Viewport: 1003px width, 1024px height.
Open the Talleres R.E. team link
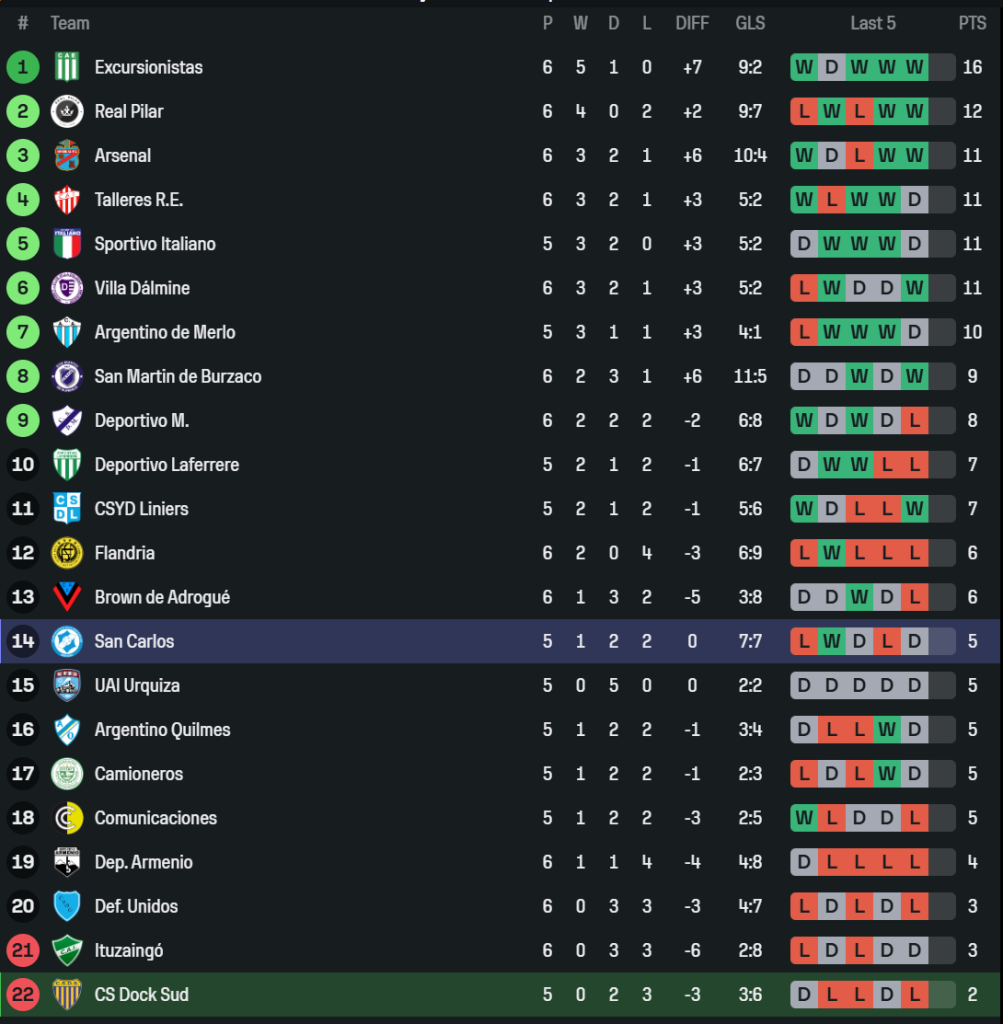point(139,200)
